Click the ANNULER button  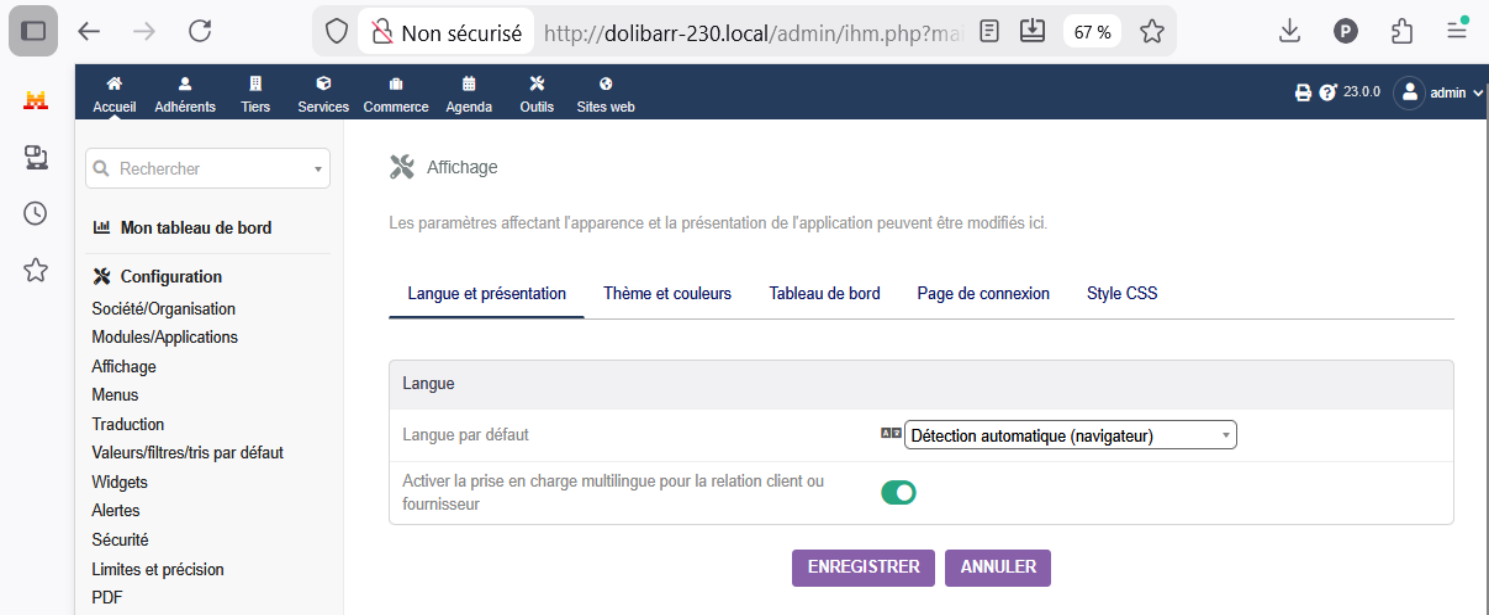998,567
